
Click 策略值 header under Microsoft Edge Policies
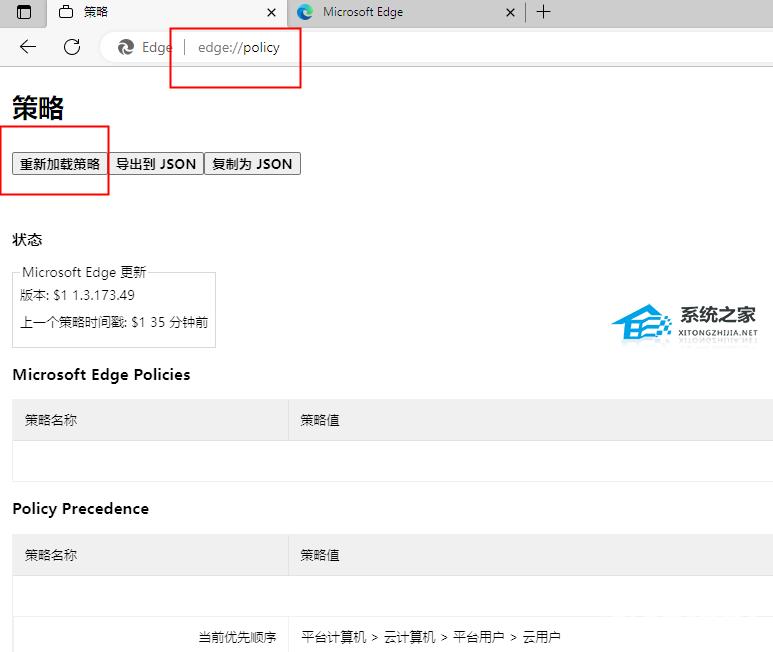(320, 420)
